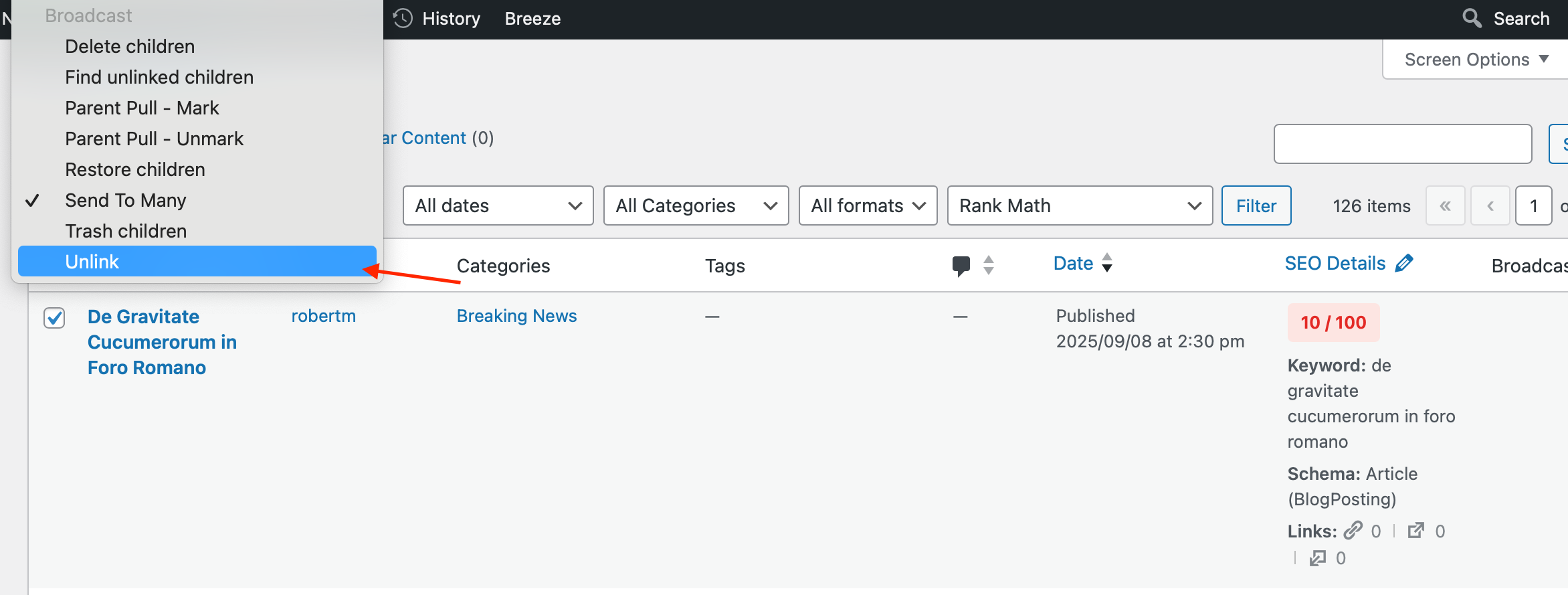The height and width of the screenshot is (595, 1568).
Task: Choose Delete children in the menu
Action: (130, 46)
